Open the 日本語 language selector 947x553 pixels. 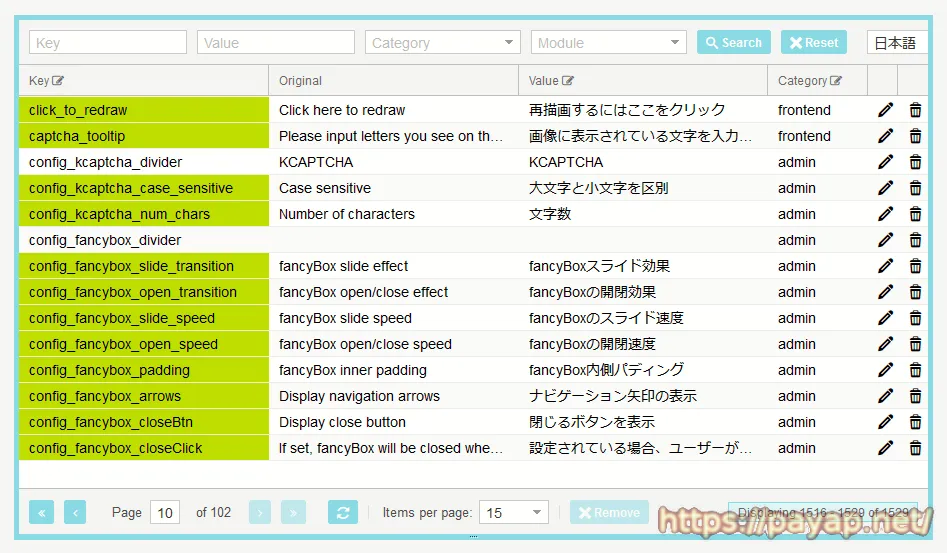(x=897, y=43)
